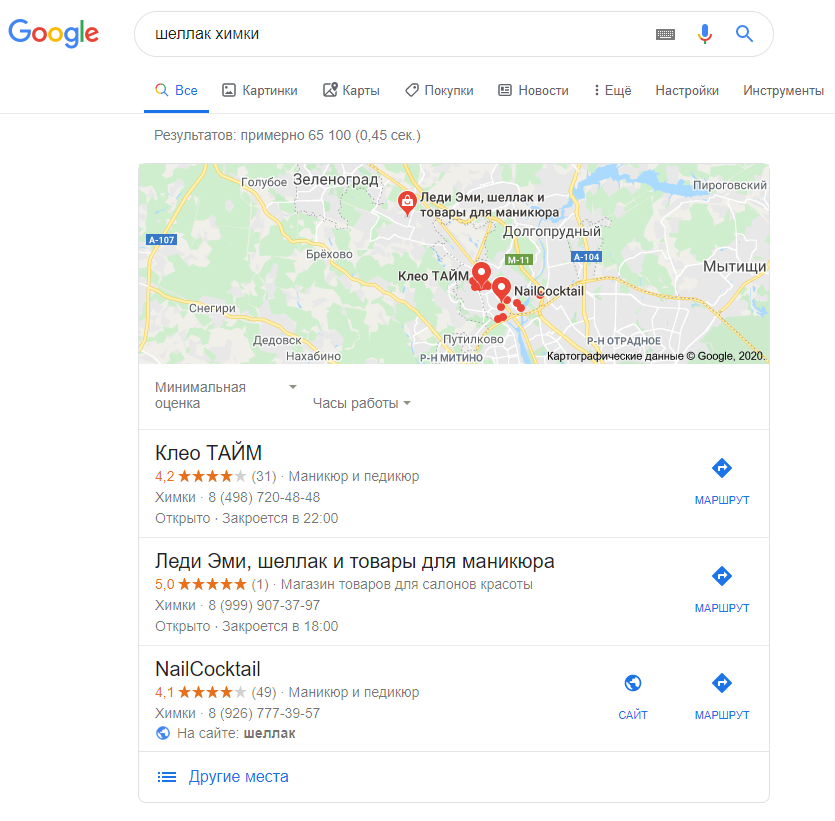Open Другие места link
Viewport: 835px width, 821px height.
click(x=239, y=777)
